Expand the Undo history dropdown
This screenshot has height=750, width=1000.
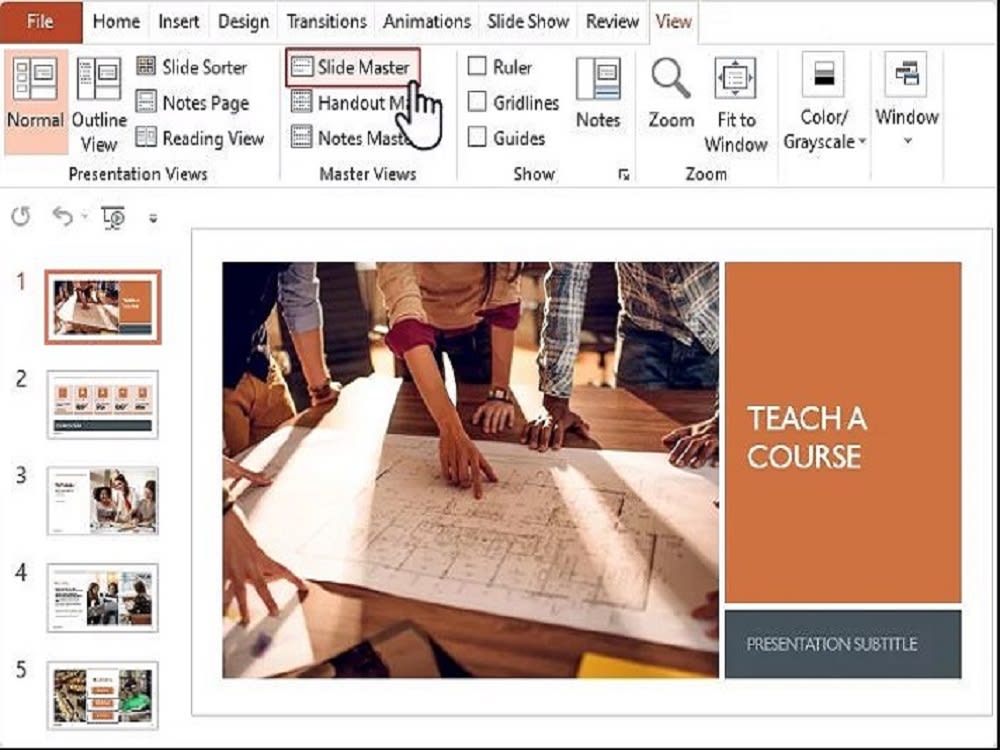pyautogui.click(x=84, y=217)
